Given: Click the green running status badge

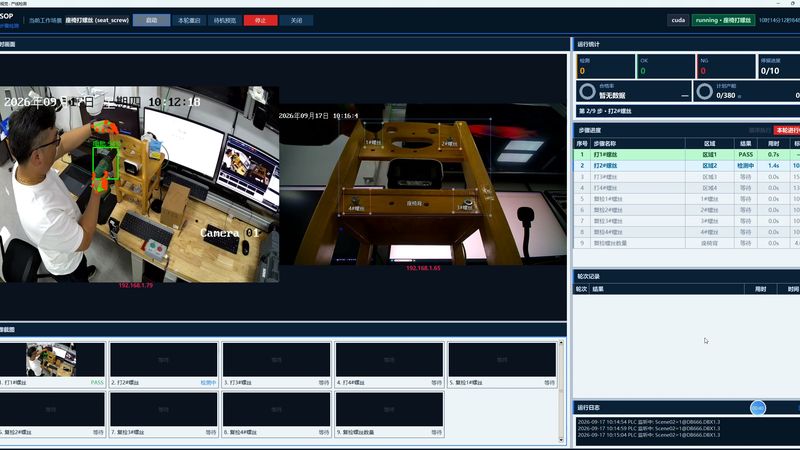Looking at the screenshot, I should (723, 20).
